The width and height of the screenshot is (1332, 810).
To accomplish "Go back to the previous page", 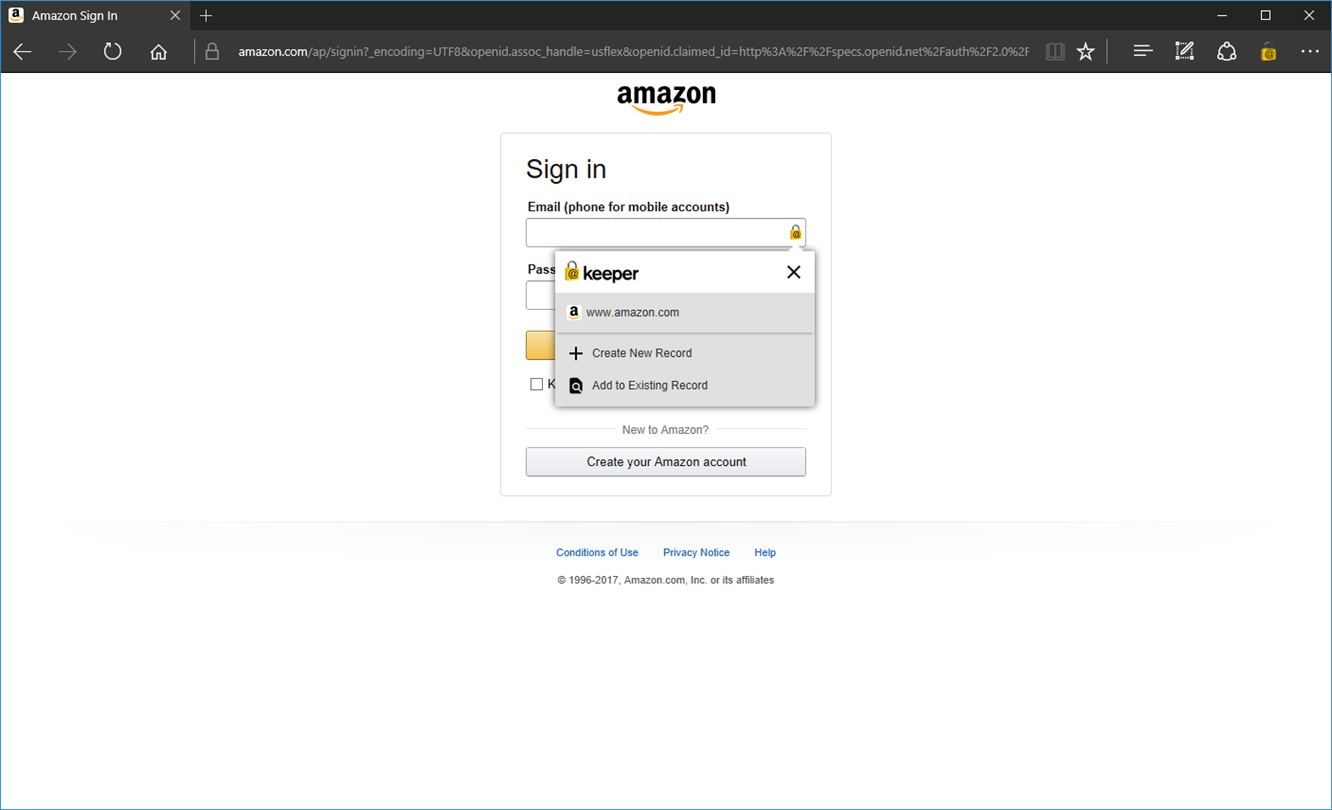I will 22,52.
